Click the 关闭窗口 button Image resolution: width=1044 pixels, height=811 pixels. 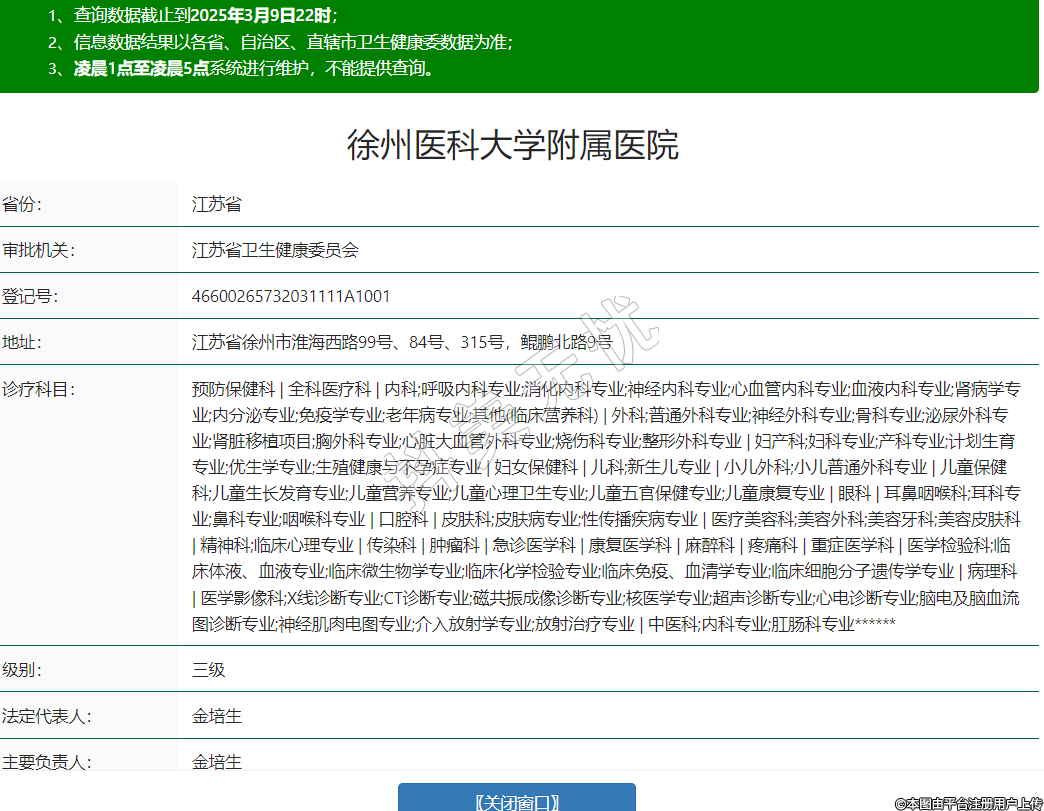pyautogui.click(x=516, y=800)
